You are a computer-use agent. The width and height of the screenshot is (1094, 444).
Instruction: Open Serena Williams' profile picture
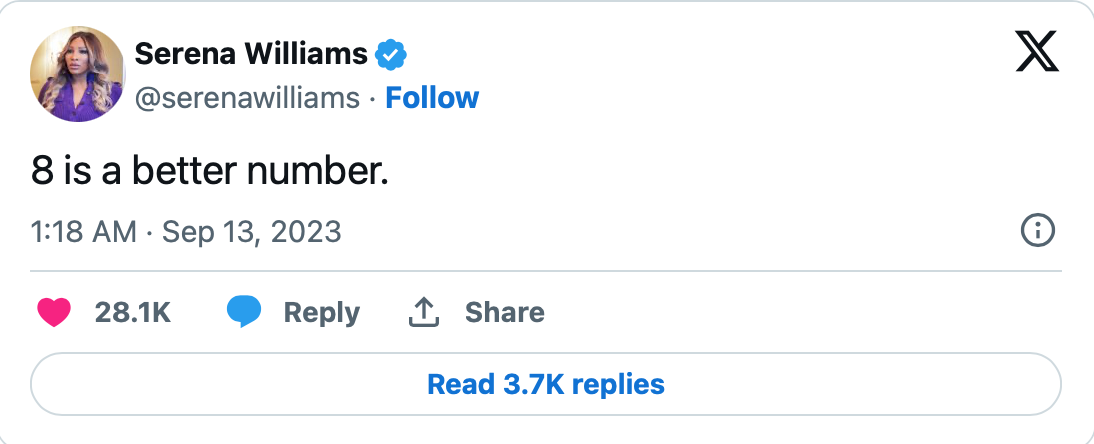(76, 76)
